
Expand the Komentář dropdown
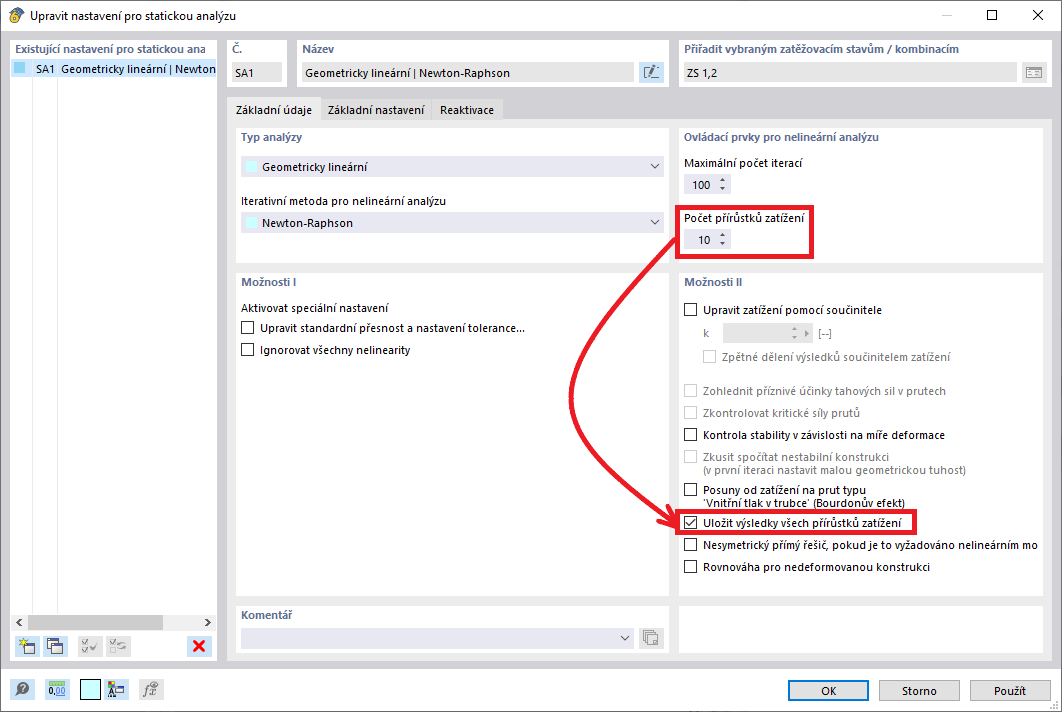[627, 638]
